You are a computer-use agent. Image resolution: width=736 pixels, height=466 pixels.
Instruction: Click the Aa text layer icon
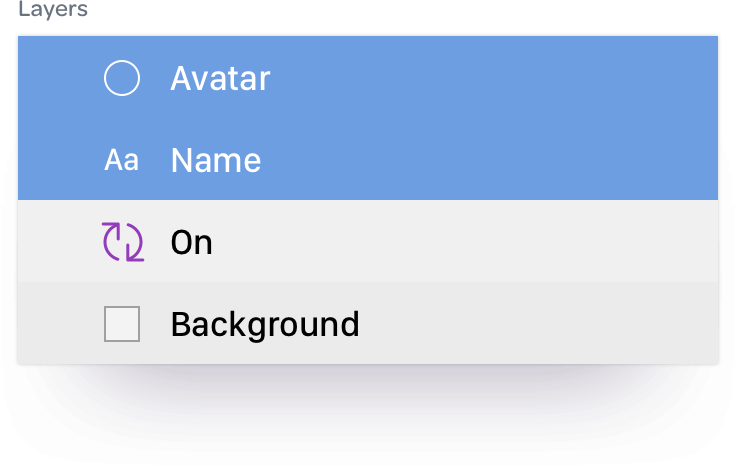122,160
